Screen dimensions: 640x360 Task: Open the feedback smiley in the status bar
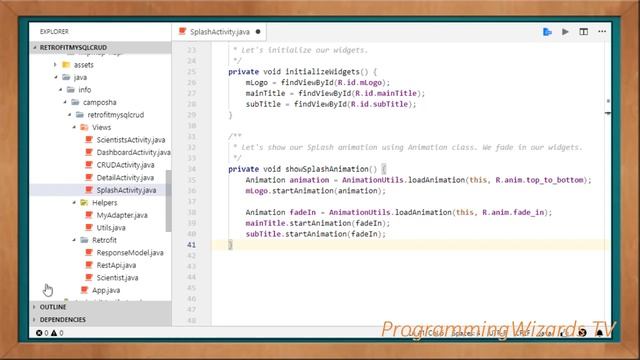click(x=582, y=333)
